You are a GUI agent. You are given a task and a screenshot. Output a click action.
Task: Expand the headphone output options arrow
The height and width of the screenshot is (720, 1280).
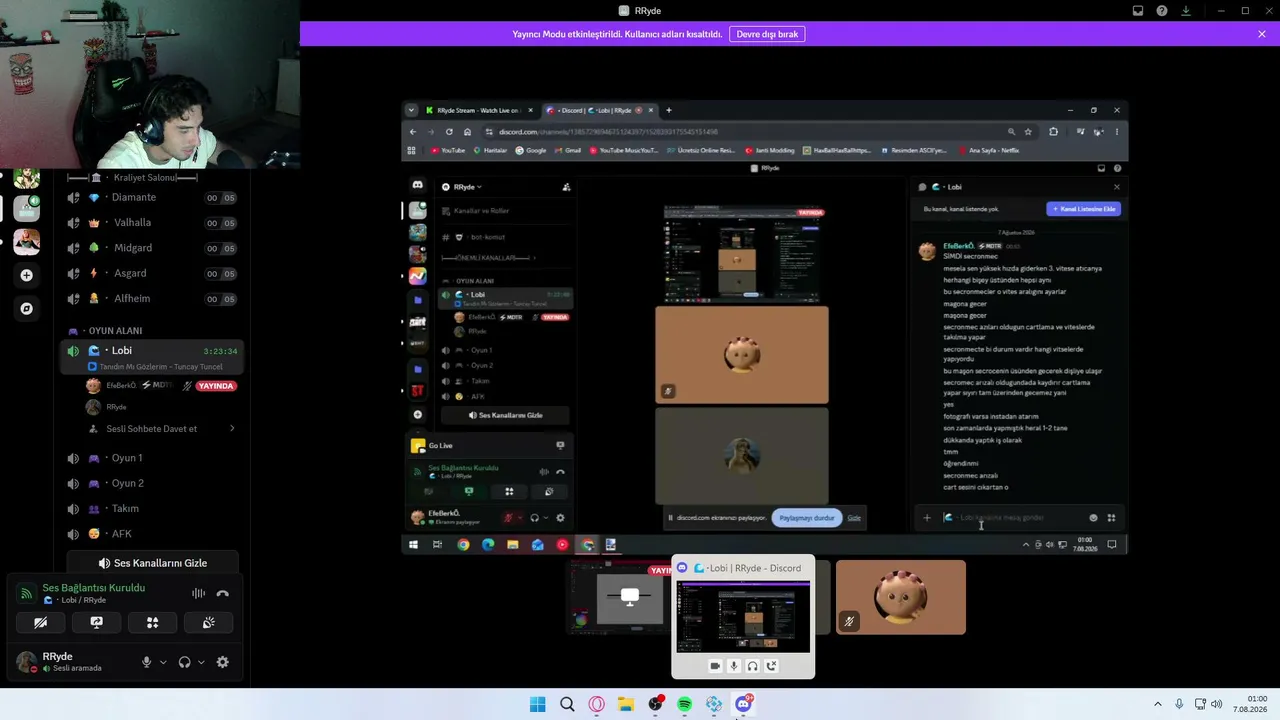point(201,662)
